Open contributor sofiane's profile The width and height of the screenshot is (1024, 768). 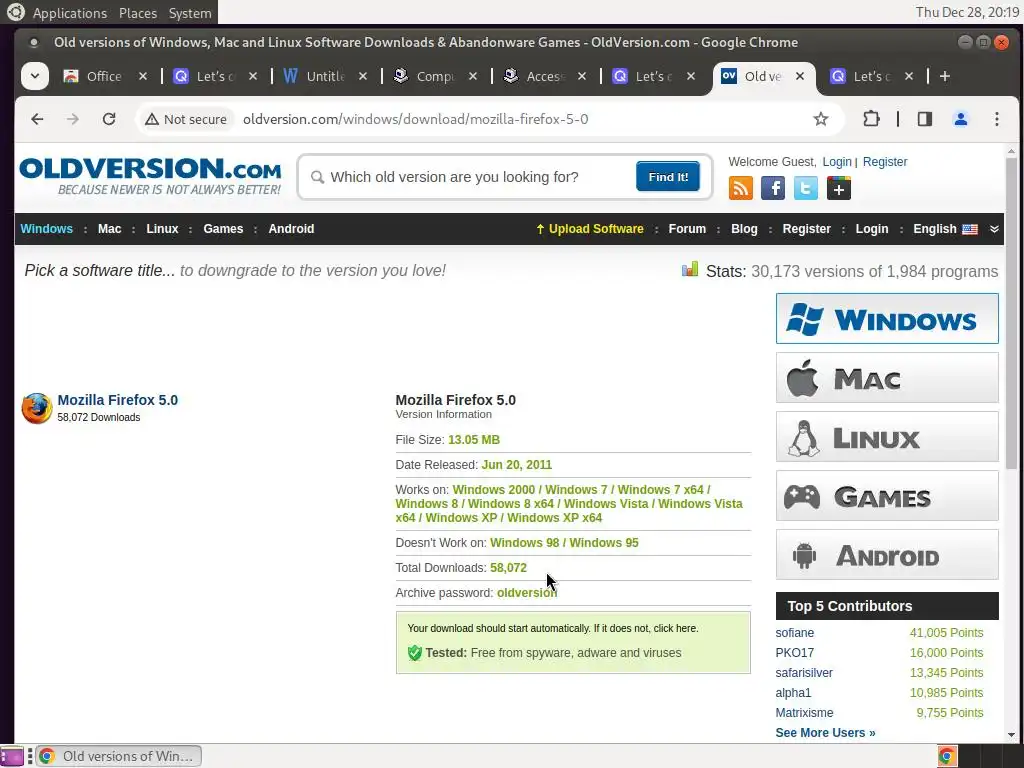point(795,633)
